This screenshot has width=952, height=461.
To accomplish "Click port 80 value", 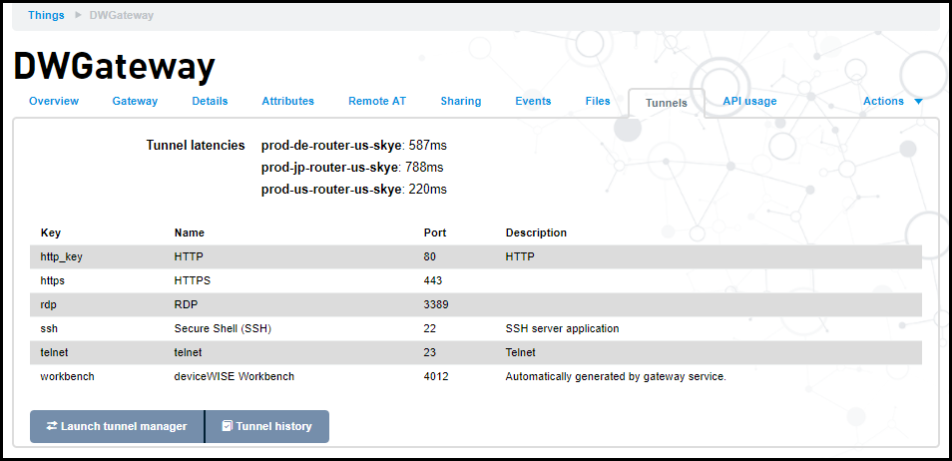I will click(430, 257).
